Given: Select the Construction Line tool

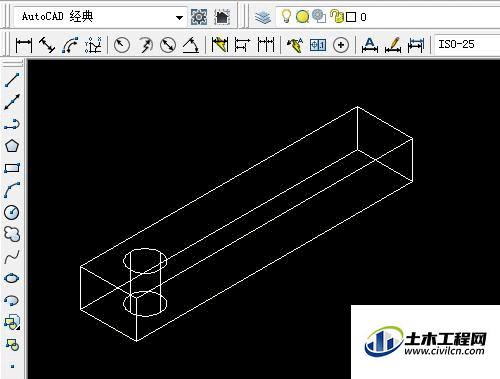Looking at the screenshot, I should 12,102.
